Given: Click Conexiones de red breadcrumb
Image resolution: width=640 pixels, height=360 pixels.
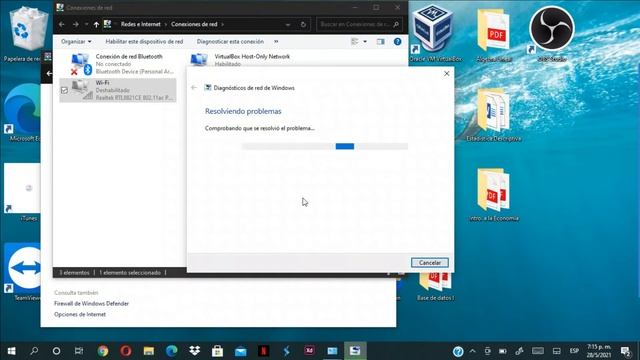Looking at the screenshot, I should pos(194,24).
